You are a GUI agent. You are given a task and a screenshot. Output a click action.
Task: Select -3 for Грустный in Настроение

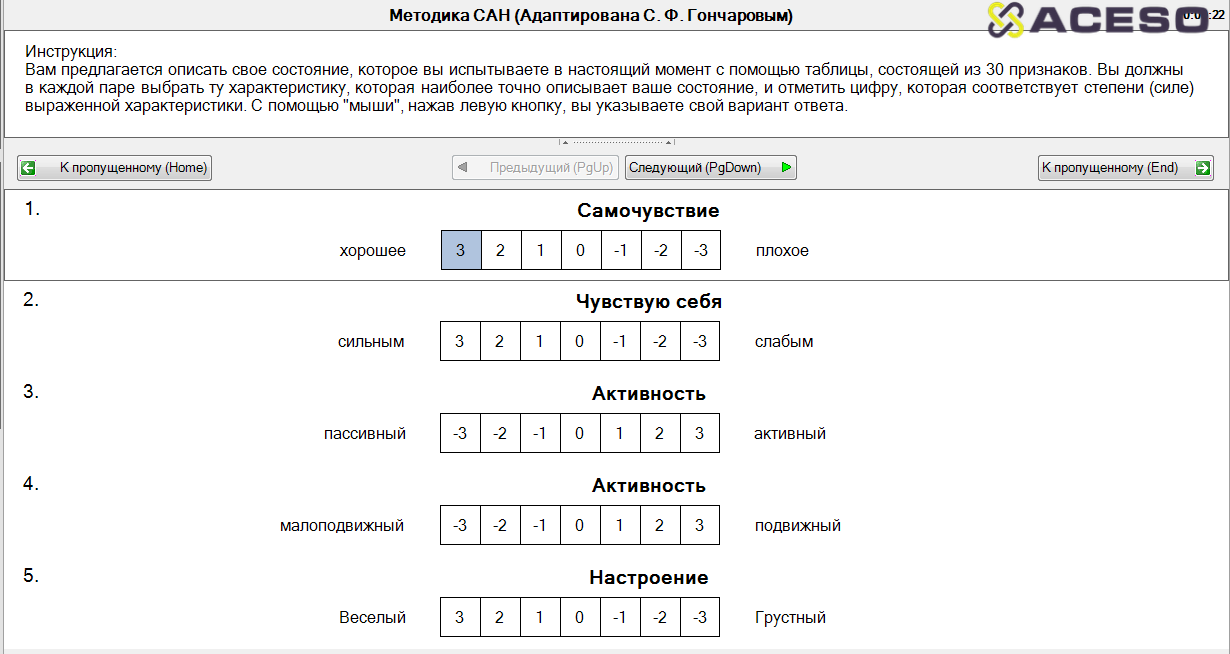700,617
